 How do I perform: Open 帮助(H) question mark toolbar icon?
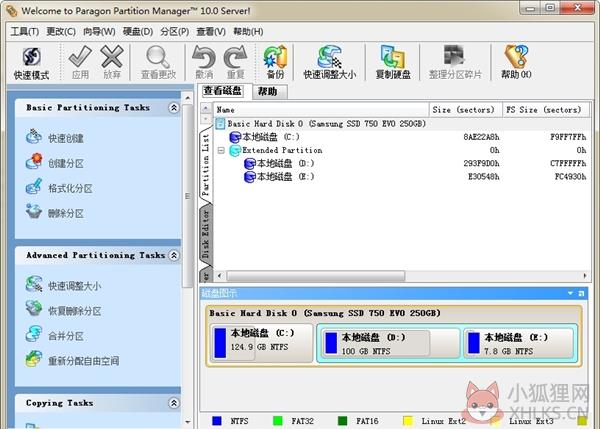click(516, 62)
